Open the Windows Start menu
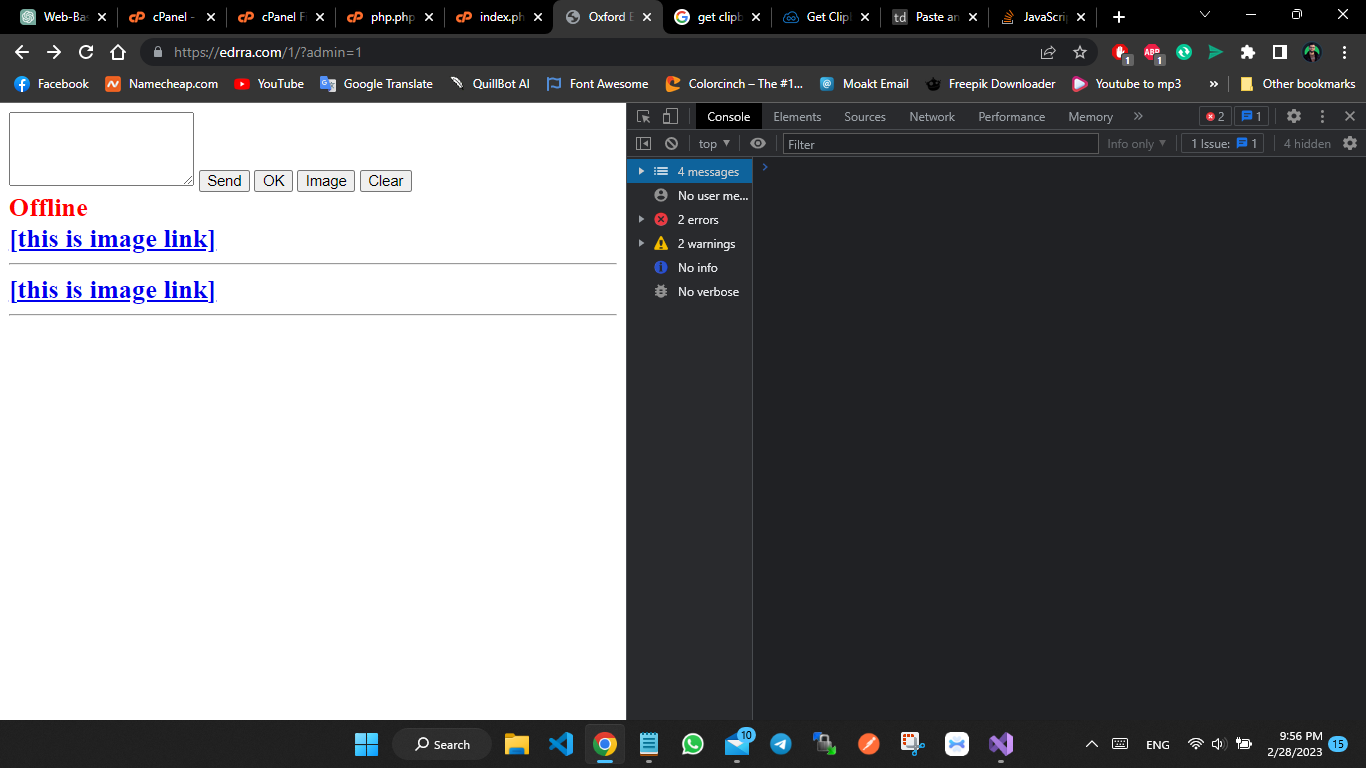Screen dimensions: 1366x768 (366, 744)
